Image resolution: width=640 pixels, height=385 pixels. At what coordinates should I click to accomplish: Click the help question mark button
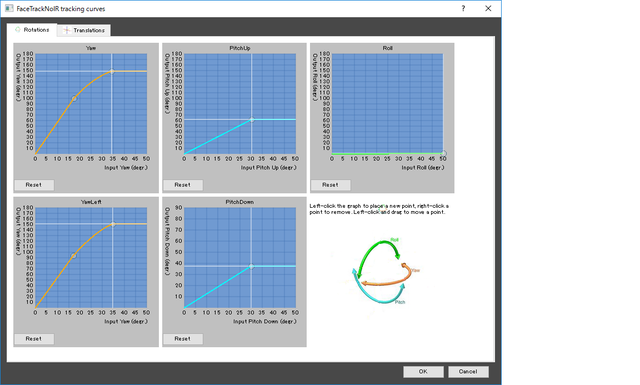[x=463, y=8]
